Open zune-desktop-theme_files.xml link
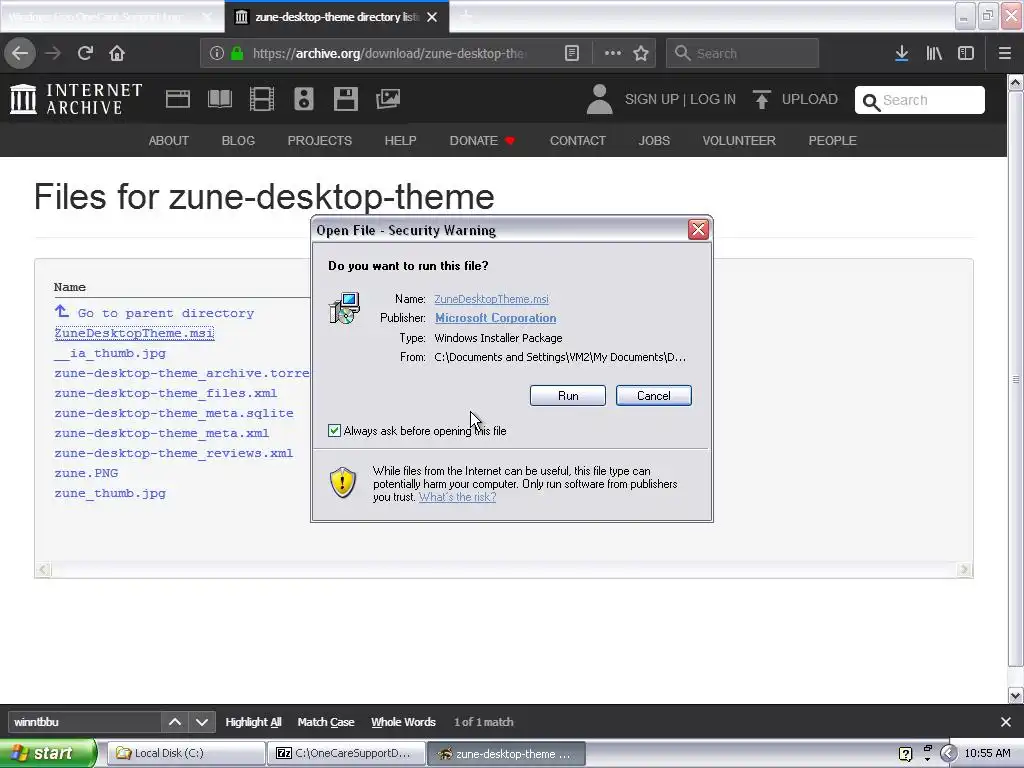1024x768 pixels. pos(166,393)
